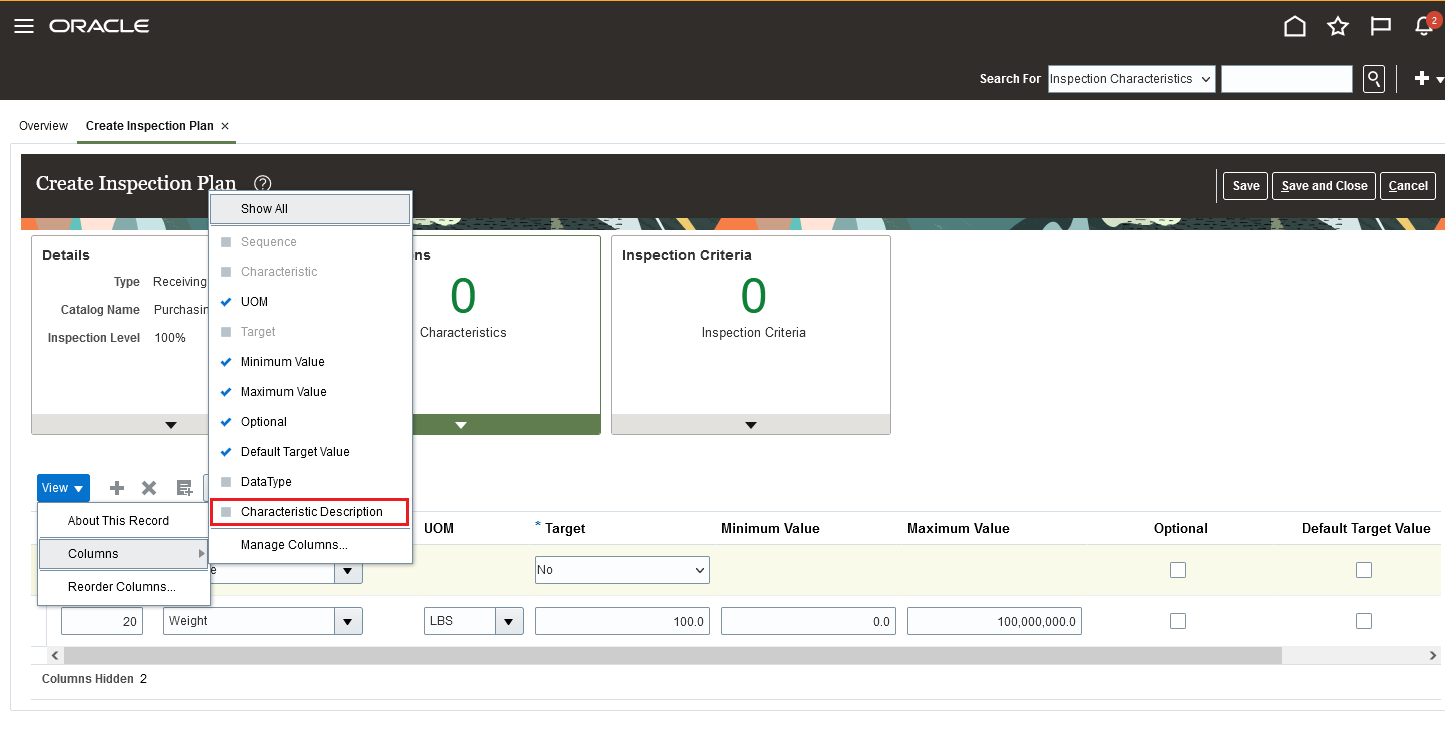This screenshot has width=1445, height=734.
Task: Edit Minimum Value field showing 0.0
Action: [808, 621]
